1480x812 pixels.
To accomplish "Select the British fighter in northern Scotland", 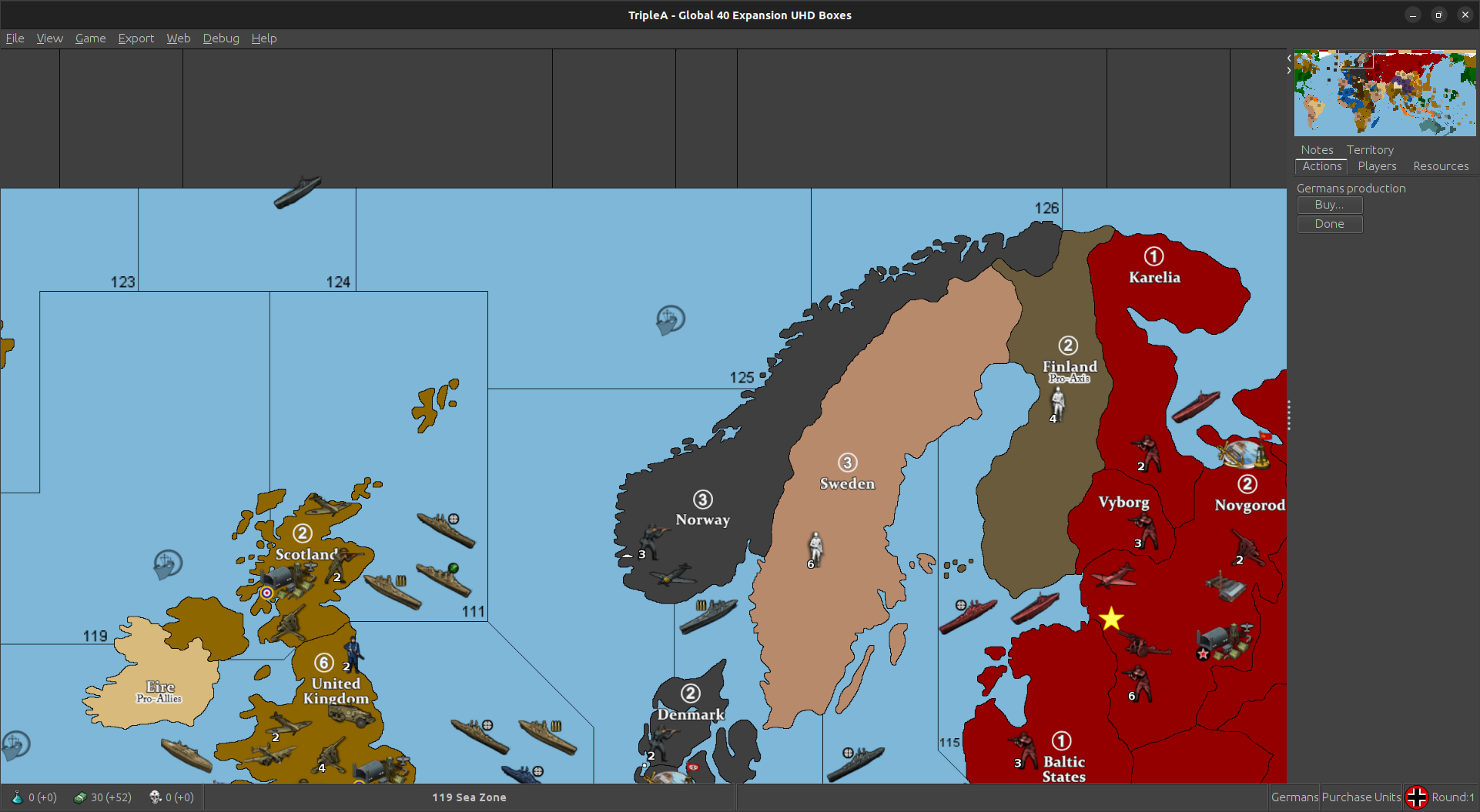I will coord(329,505).
